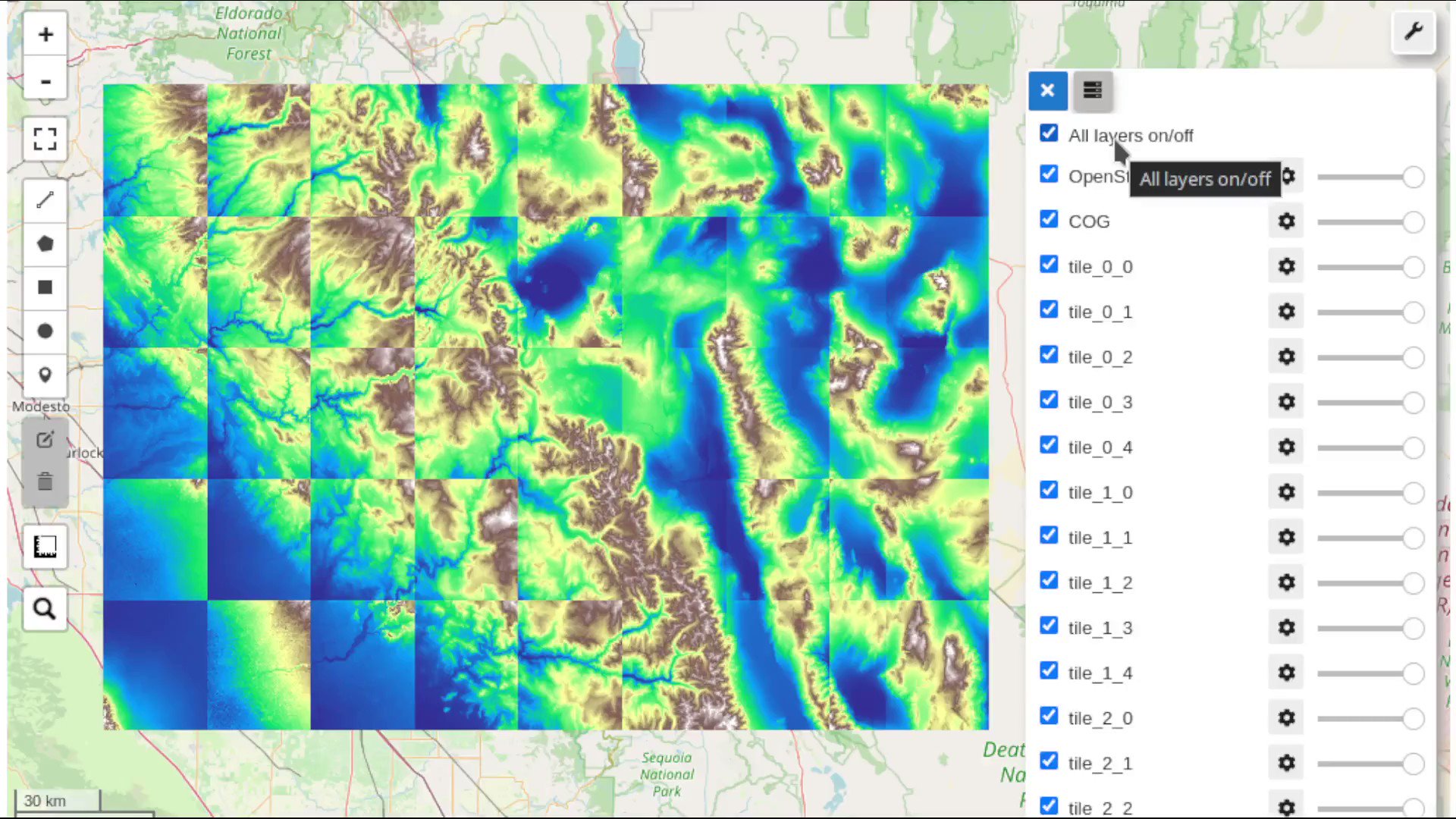Select the draw polygon tool

point(45,243)
